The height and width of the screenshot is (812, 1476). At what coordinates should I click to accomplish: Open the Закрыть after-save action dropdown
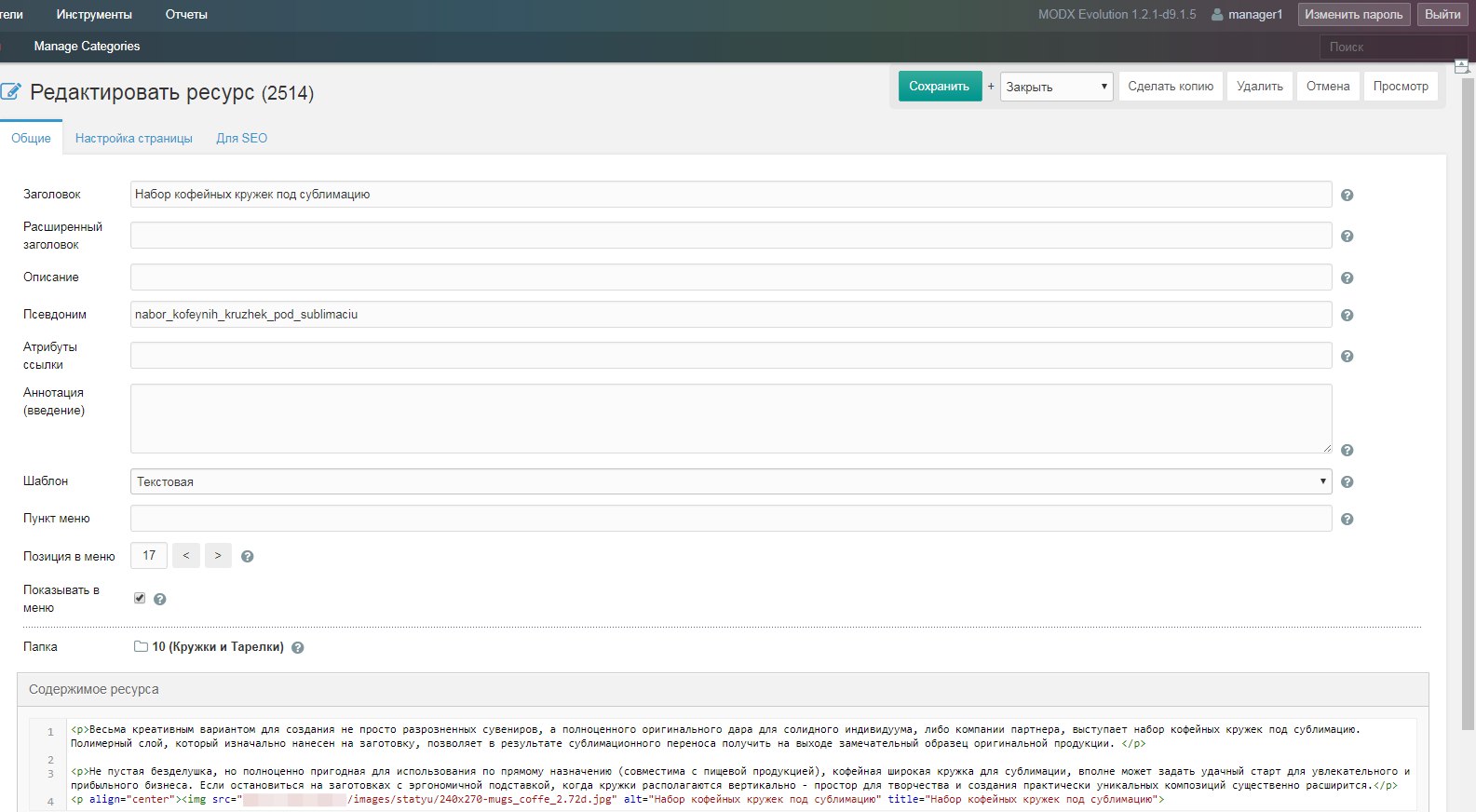click(1056, 87)
